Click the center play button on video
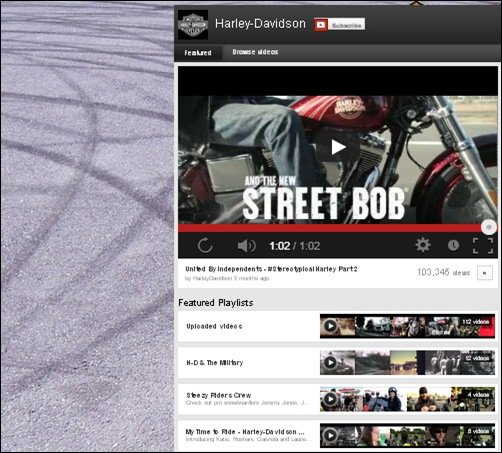Screen dimensions: 502x453 coord(338,147)
